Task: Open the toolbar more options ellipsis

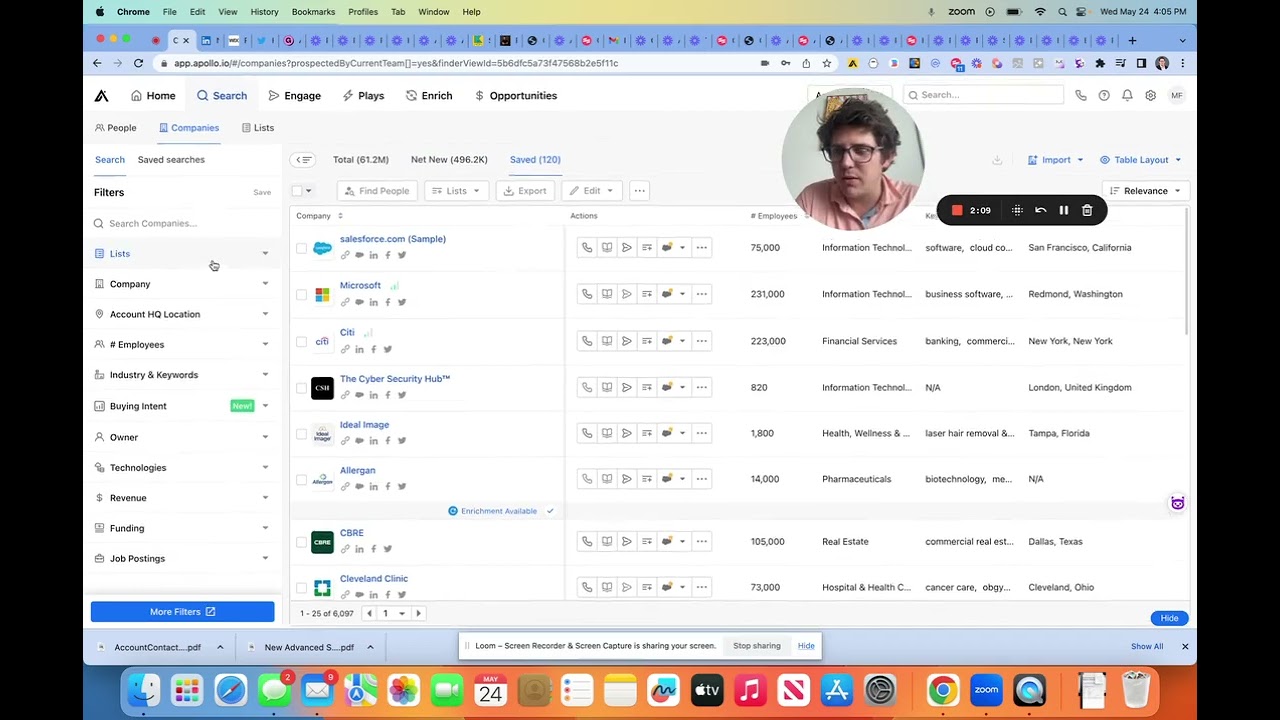Action: pyautogui.click(x=640, y=191)
